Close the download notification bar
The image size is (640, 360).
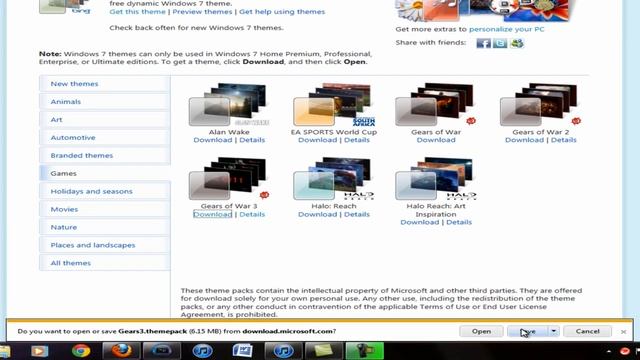point(623,332)
